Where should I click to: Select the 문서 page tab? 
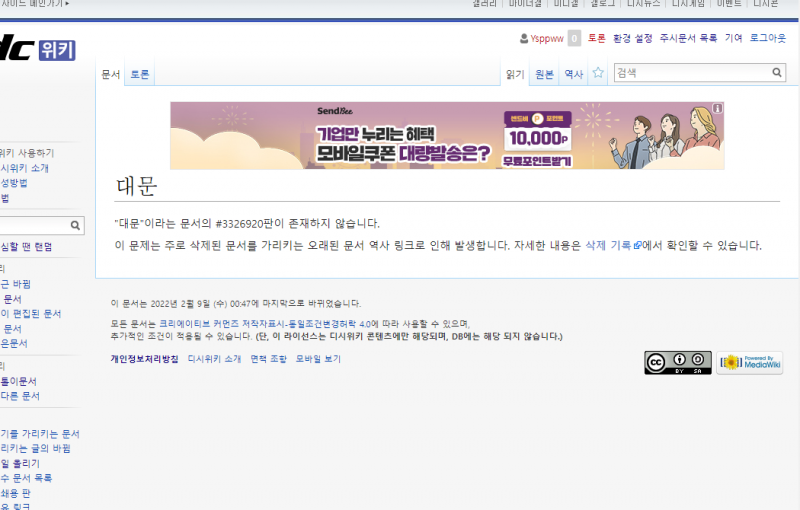pos(111,74)
